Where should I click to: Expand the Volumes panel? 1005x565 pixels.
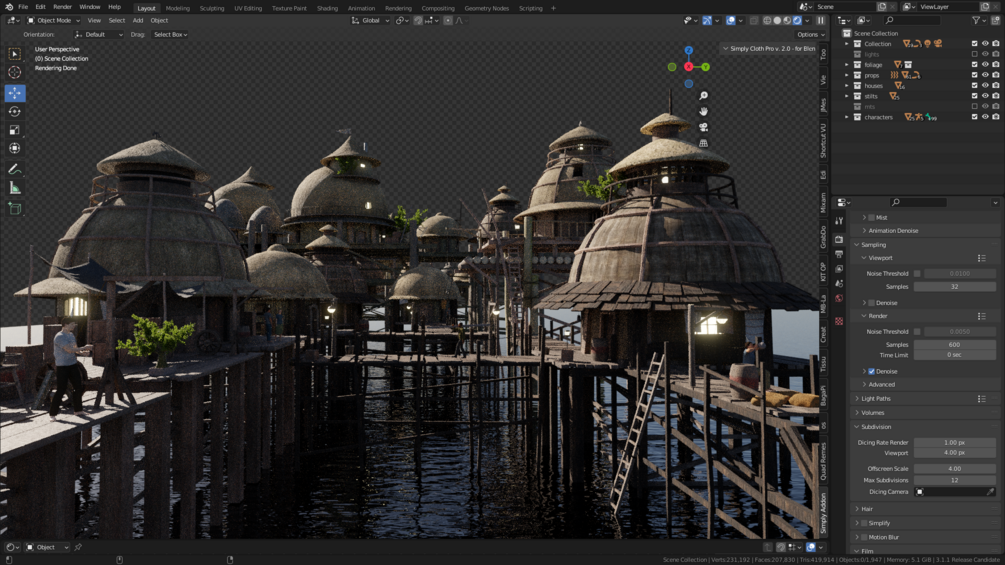click(872, 413)
